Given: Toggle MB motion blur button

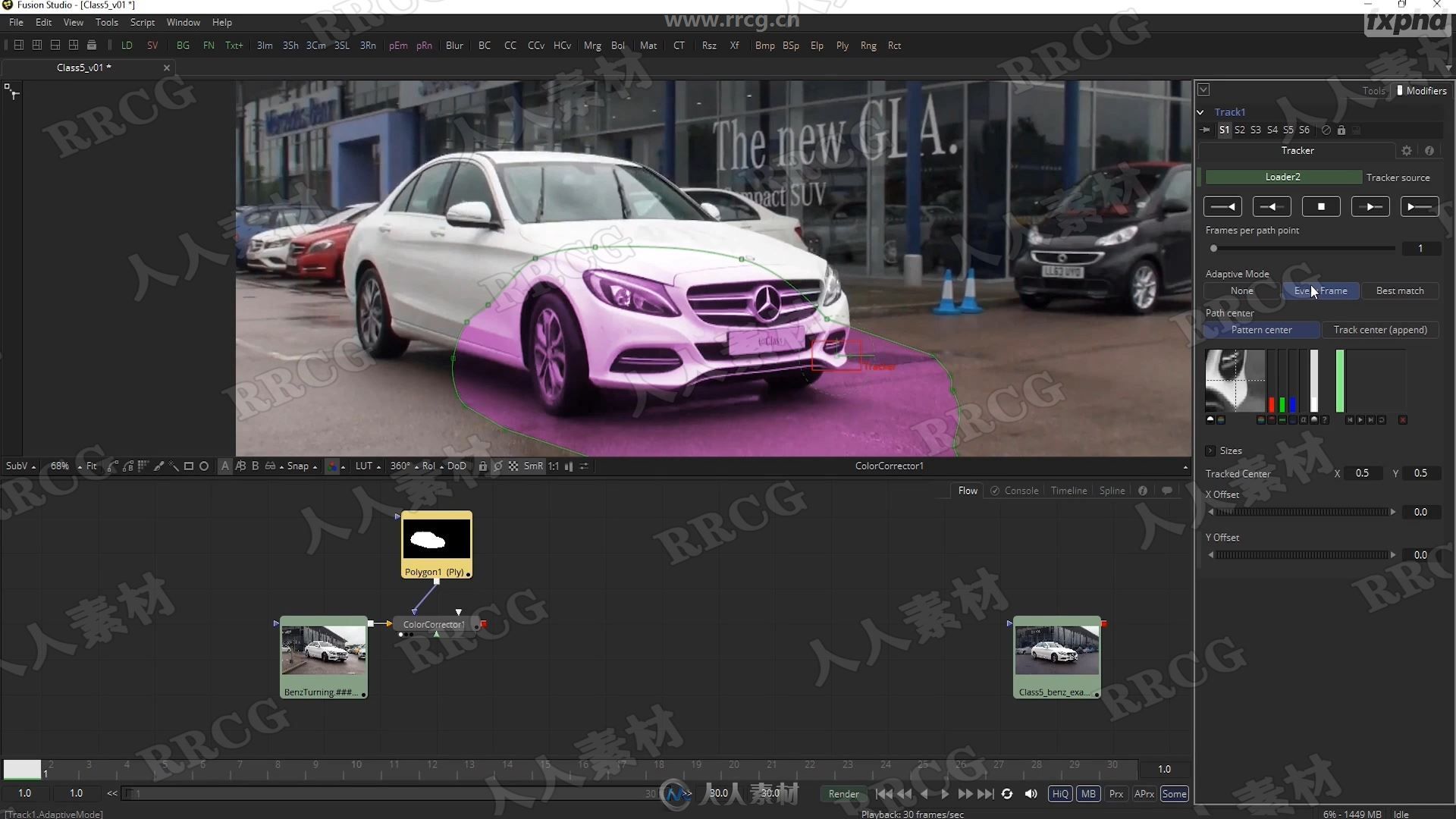Looking at the screenshot, I should [1088, 793].
